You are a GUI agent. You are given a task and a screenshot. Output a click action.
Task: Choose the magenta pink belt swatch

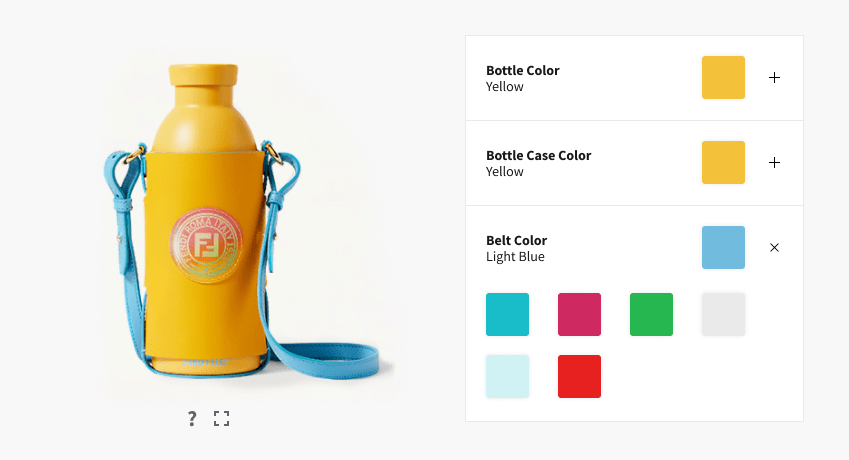tap(579, 314)
